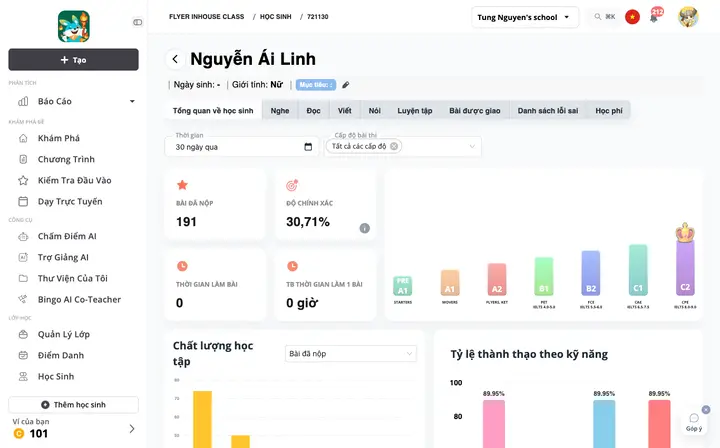
Task: Click the Kiểm Tra Đầu Vào star icon
Action: [x=23, y=180]
